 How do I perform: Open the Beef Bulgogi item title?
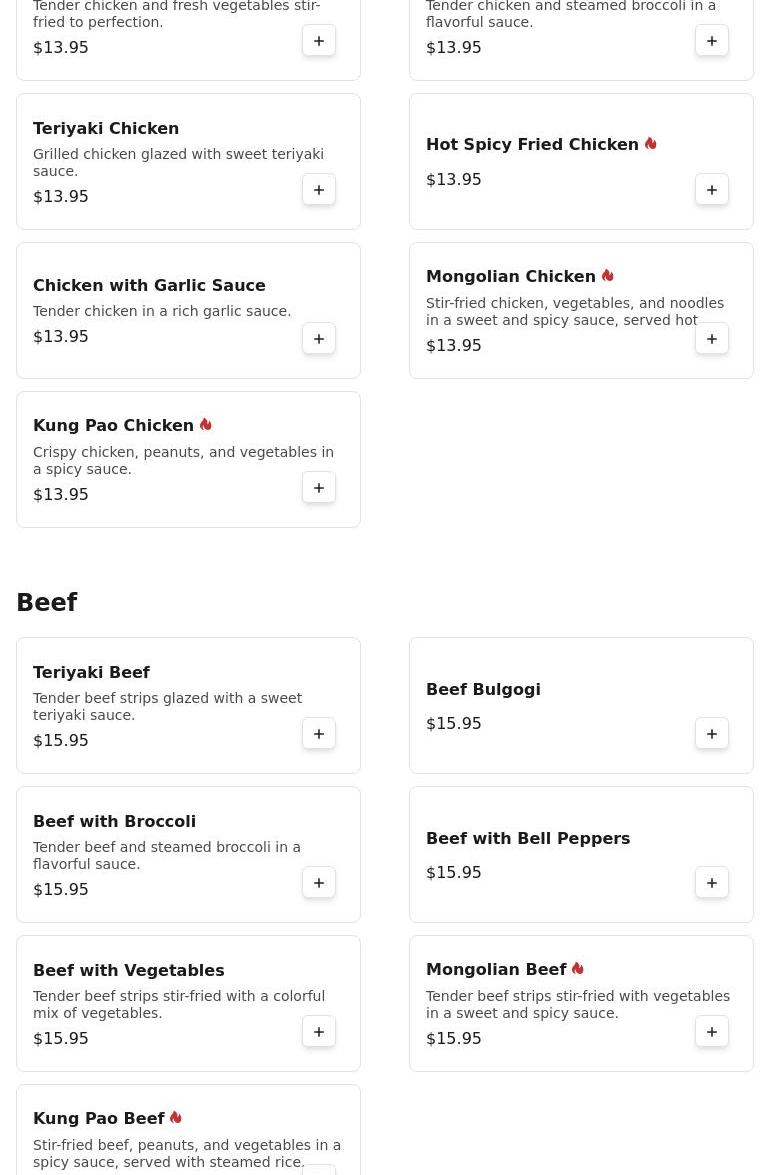(x=483, y=689)
